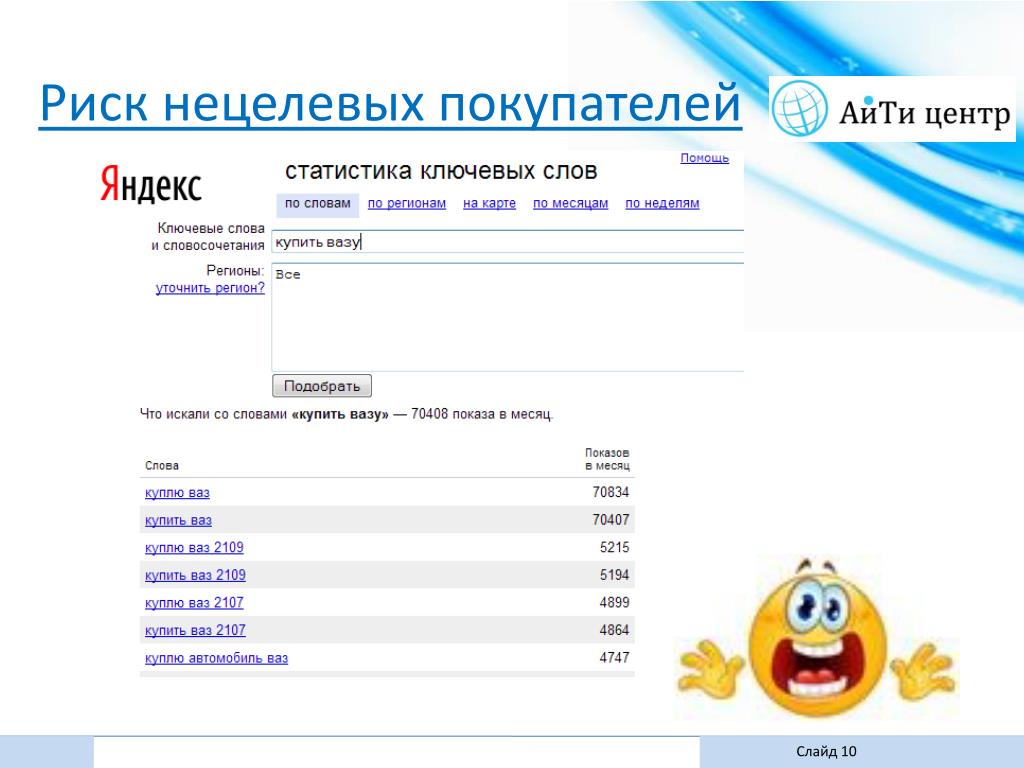Click the Регионы box showing 'Все'
The height and width of the screenshot is (768, 1024).
507,317
